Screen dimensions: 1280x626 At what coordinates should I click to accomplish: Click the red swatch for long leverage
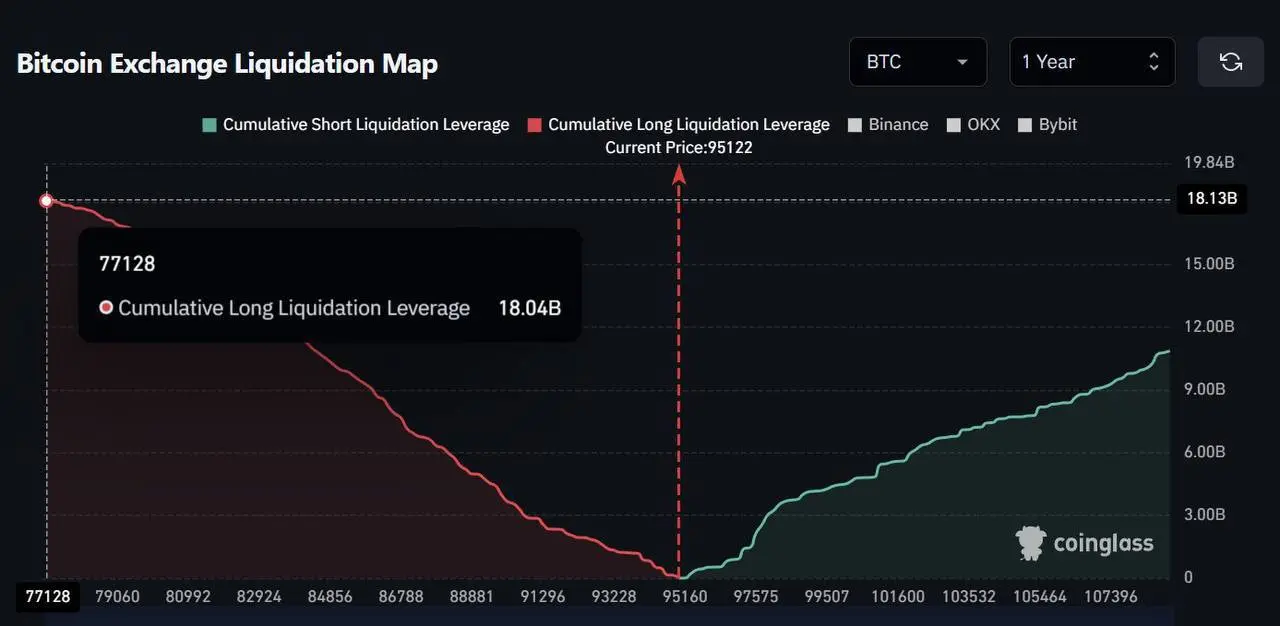pyautogui.click(x=534, y=125)
